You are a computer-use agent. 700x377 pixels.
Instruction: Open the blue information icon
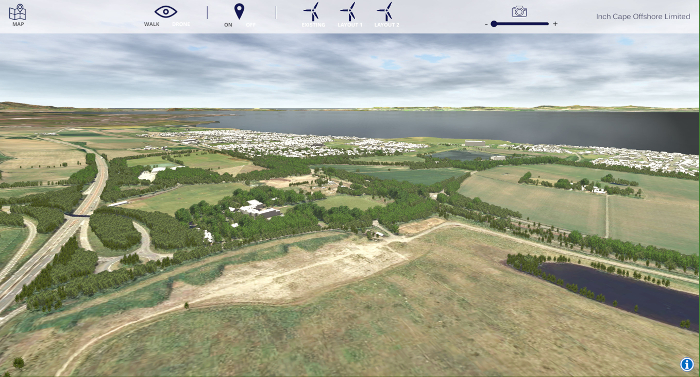(687, 364)
